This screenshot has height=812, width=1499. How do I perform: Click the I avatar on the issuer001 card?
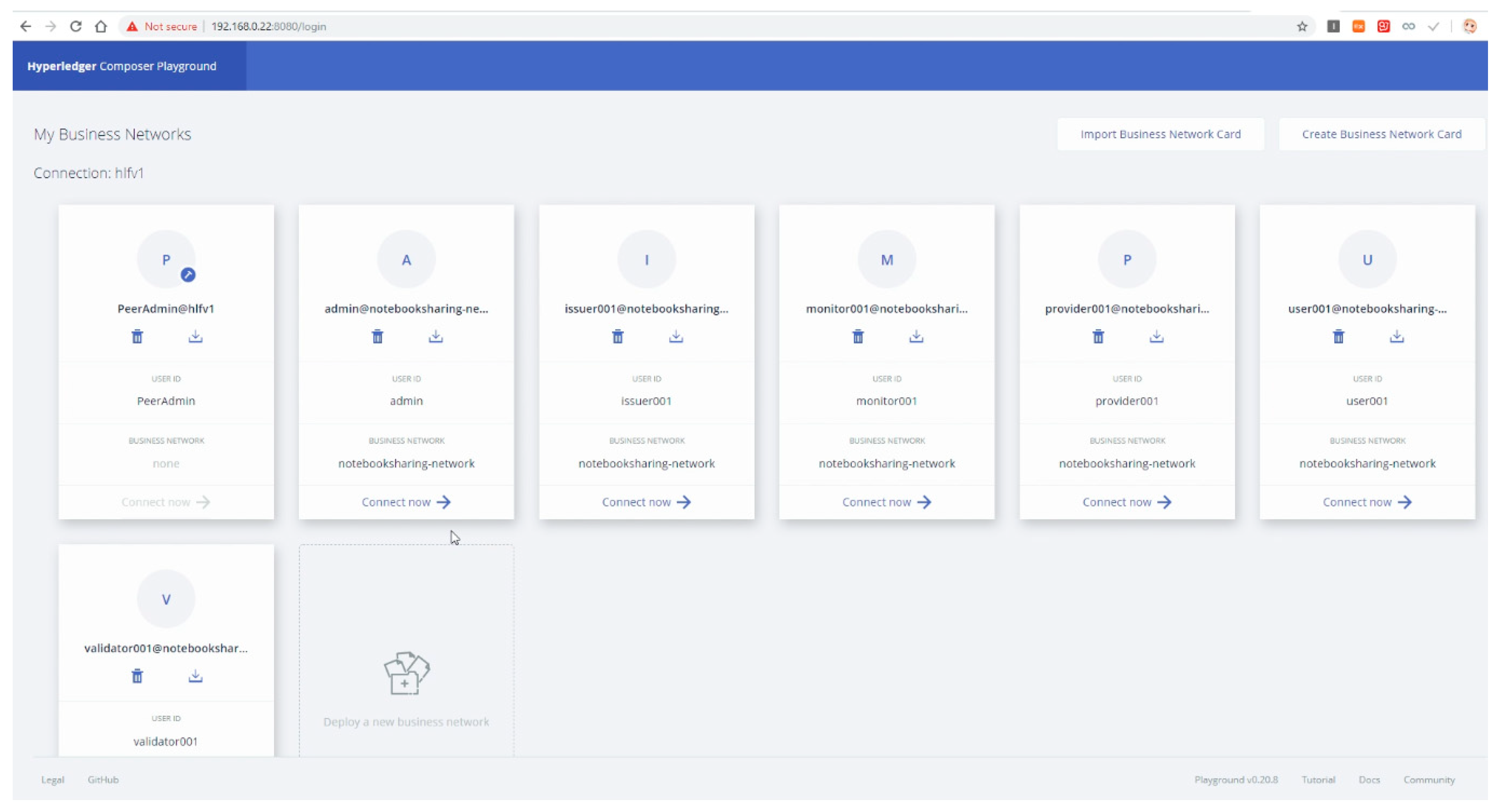coord(646,259)
